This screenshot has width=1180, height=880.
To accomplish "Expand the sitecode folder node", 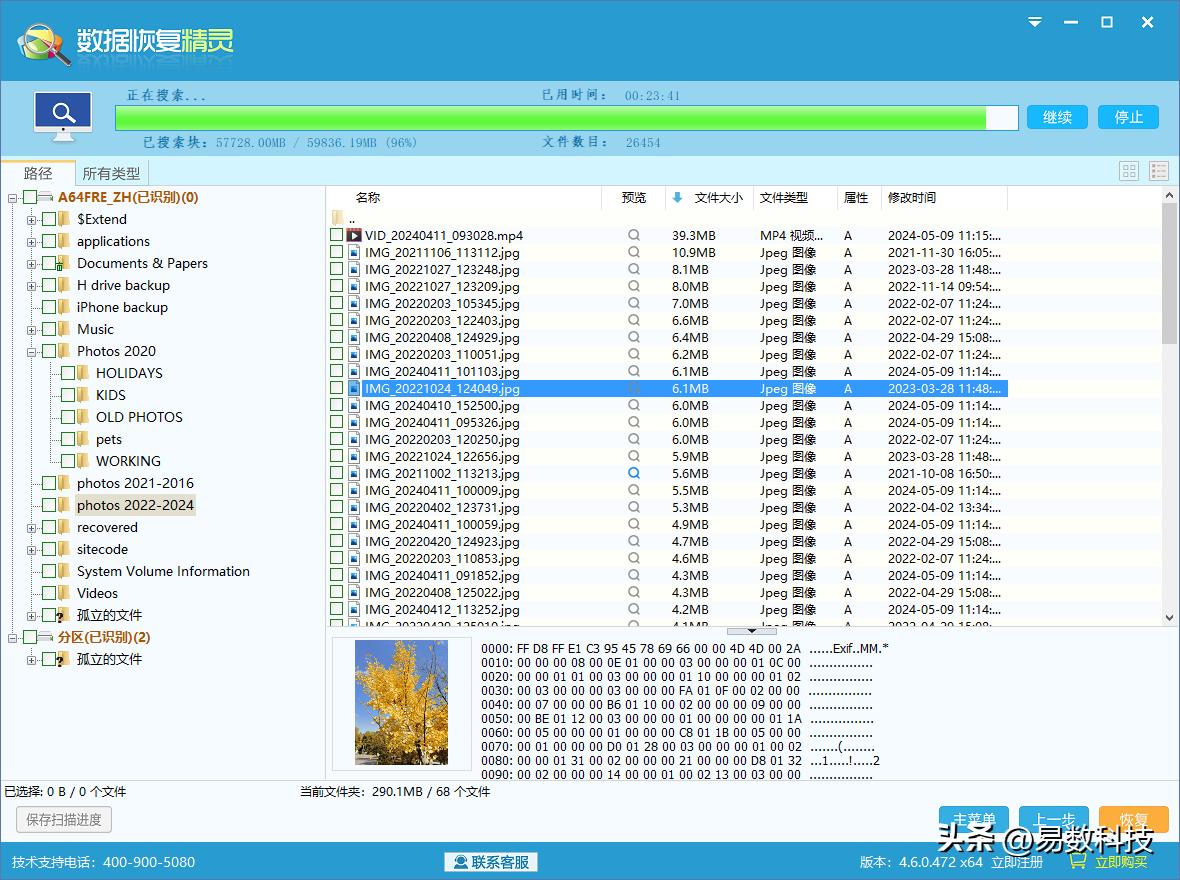I will pyautogui.click(x=32, y=550).
